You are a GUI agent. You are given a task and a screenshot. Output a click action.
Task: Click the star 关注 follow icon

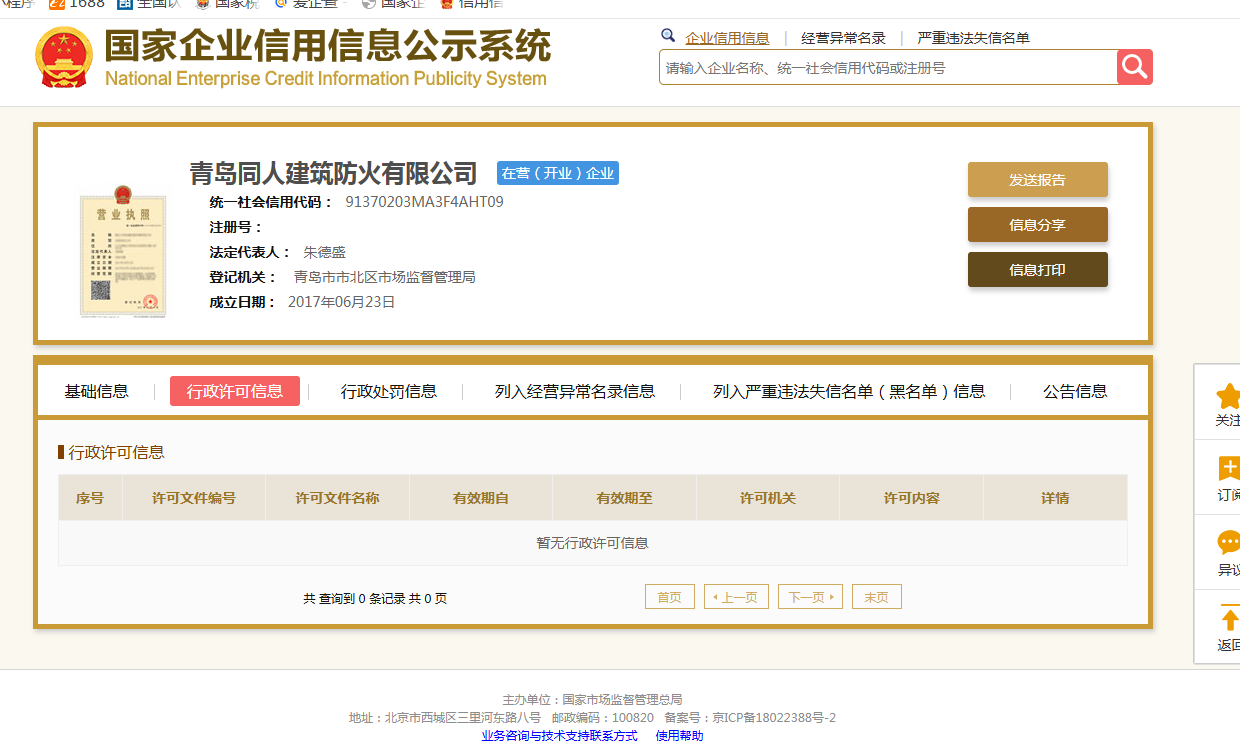pyautogui.click(x=1228, y=396)
